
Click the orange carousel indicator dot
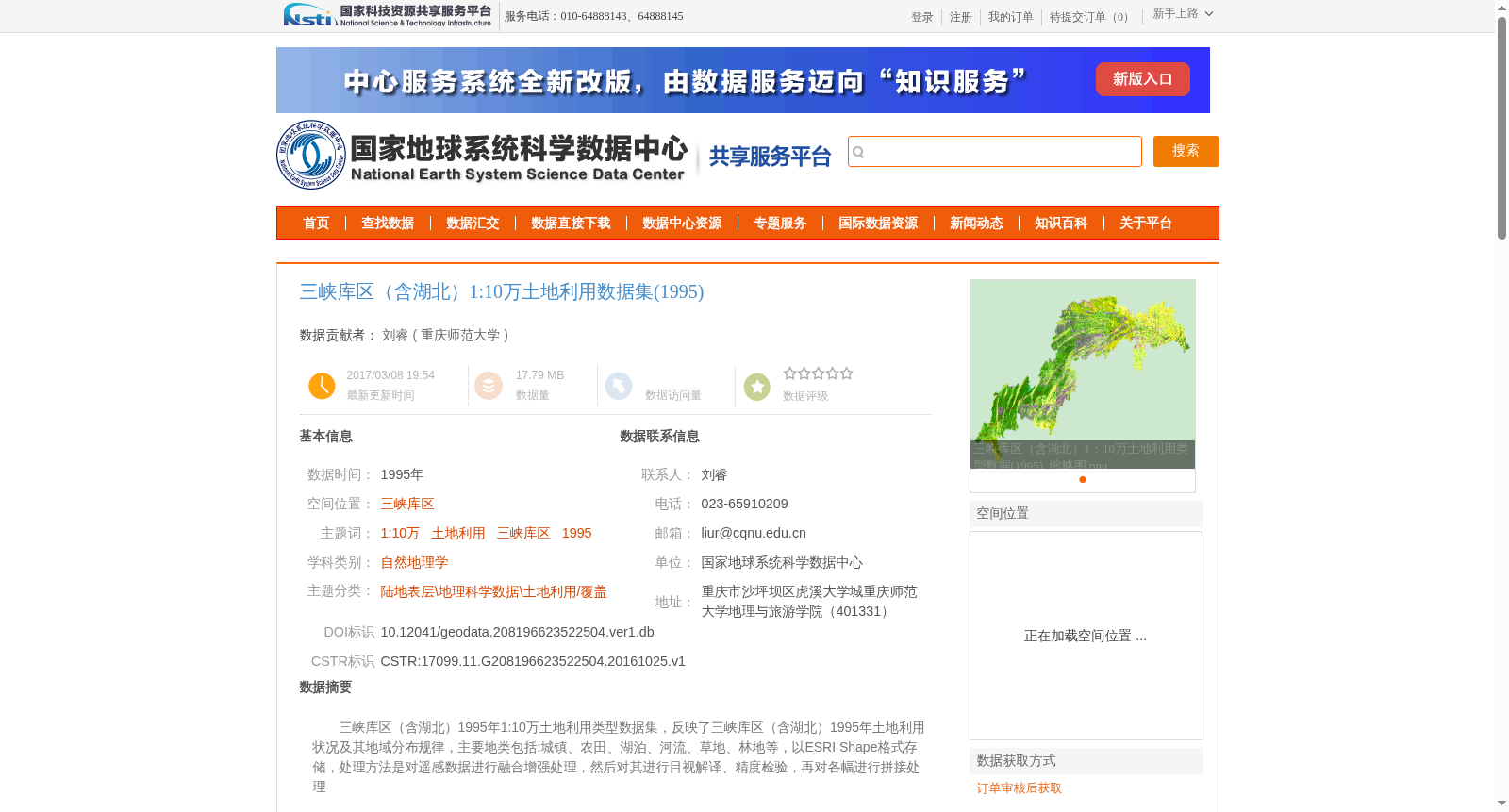tap(1083, 479)
